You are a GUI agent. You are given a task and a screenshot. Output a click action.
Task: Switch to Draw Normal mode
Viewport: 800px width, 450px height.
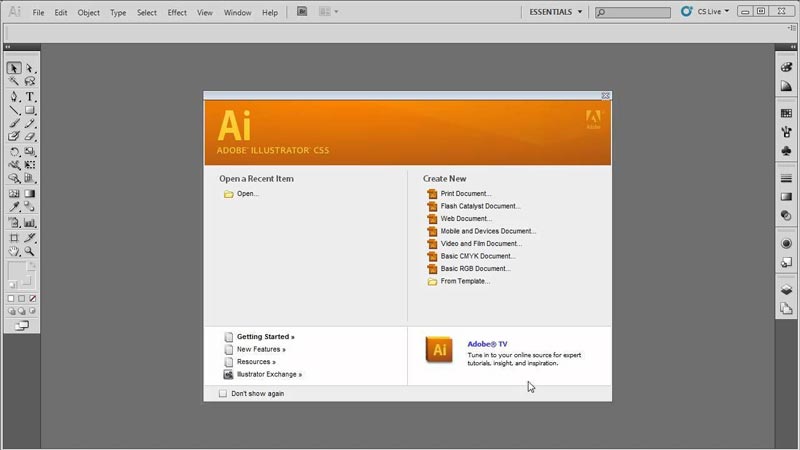(x=12, y=311)
